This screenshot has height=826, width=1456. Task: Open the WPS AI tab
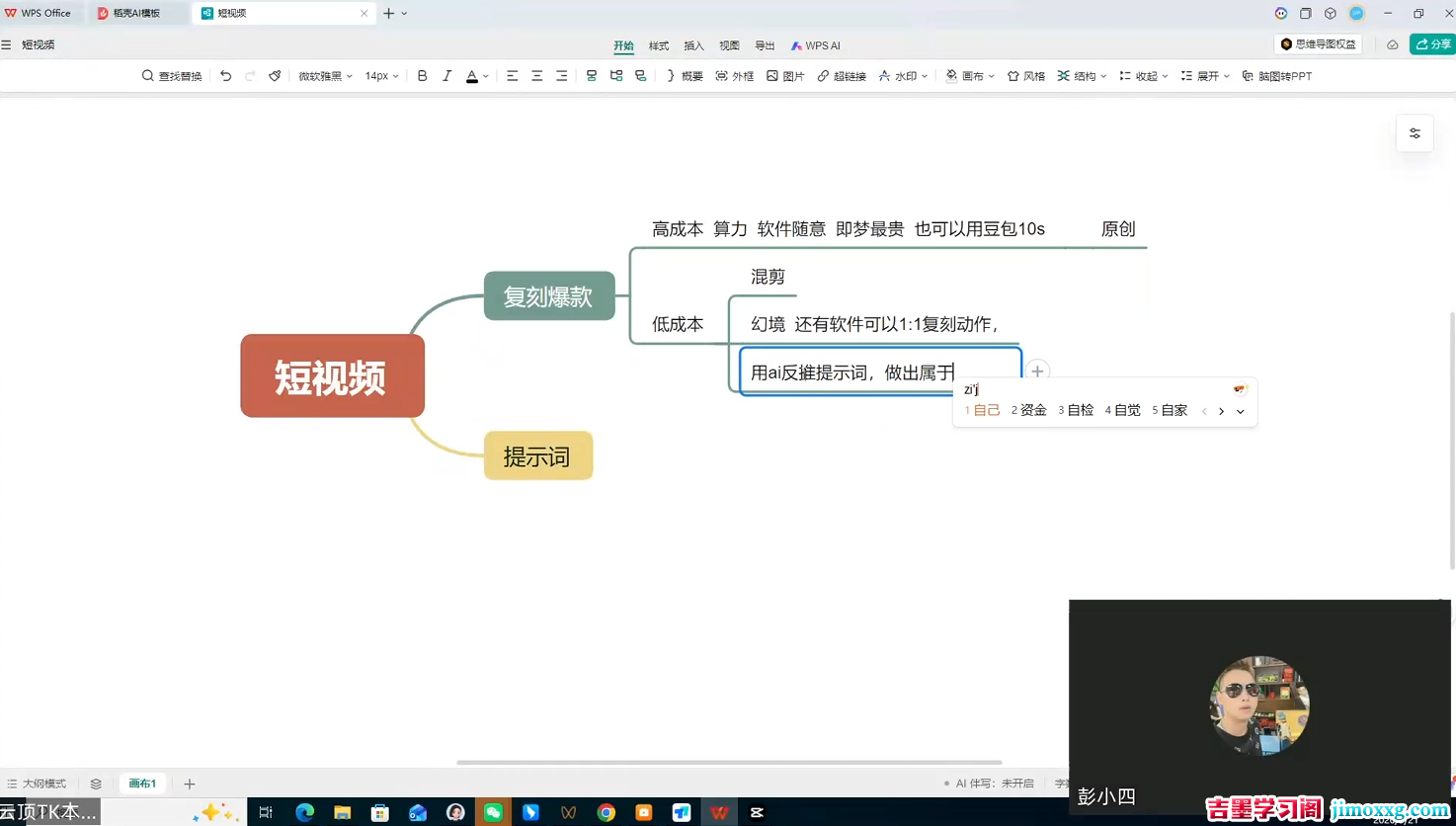(815, 45)
